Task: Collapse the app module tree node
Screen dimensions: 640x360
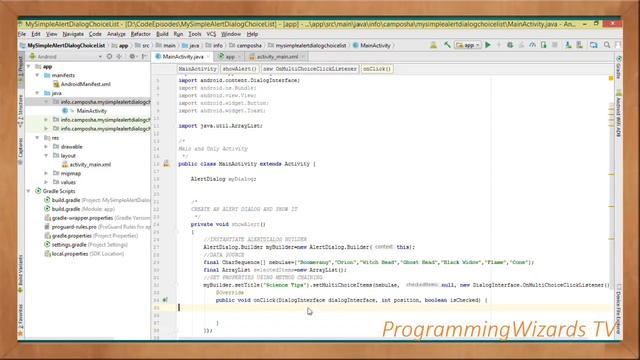Action: (x=29, y=66)
